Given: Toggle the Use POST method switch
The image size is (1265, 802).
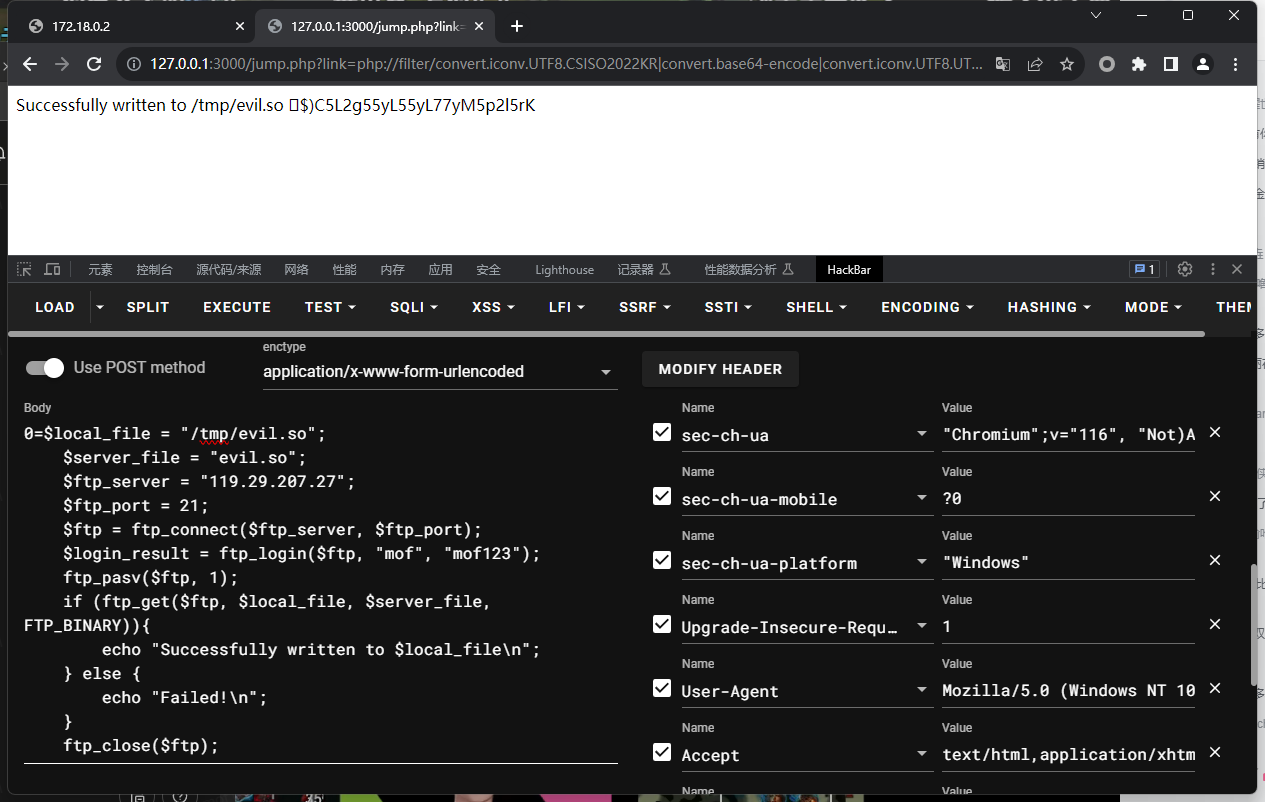Looking at the screenshot, I should (x=45, y=368).
